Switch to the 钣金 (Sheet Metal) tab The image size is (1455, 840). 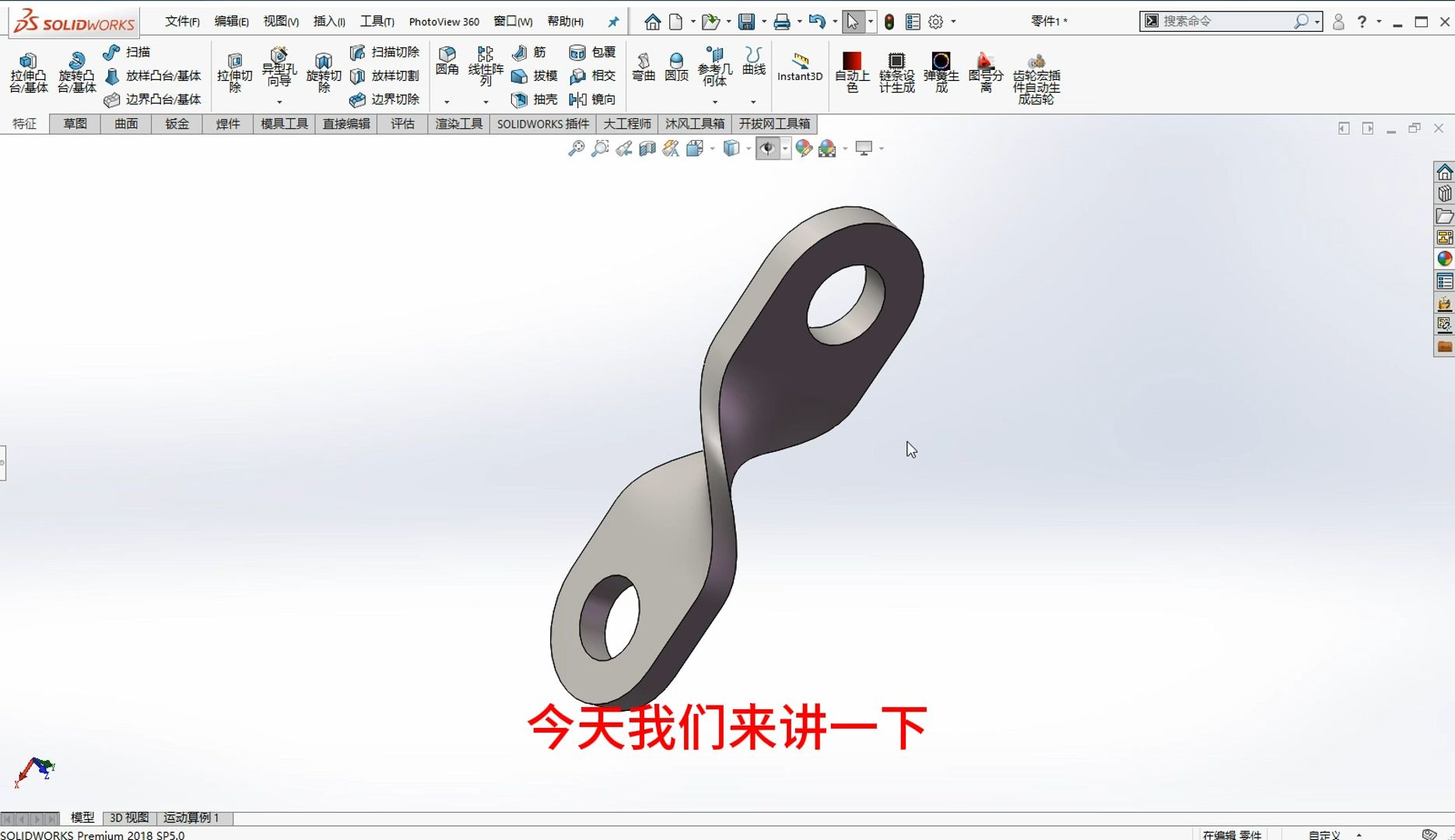[177, 124]
